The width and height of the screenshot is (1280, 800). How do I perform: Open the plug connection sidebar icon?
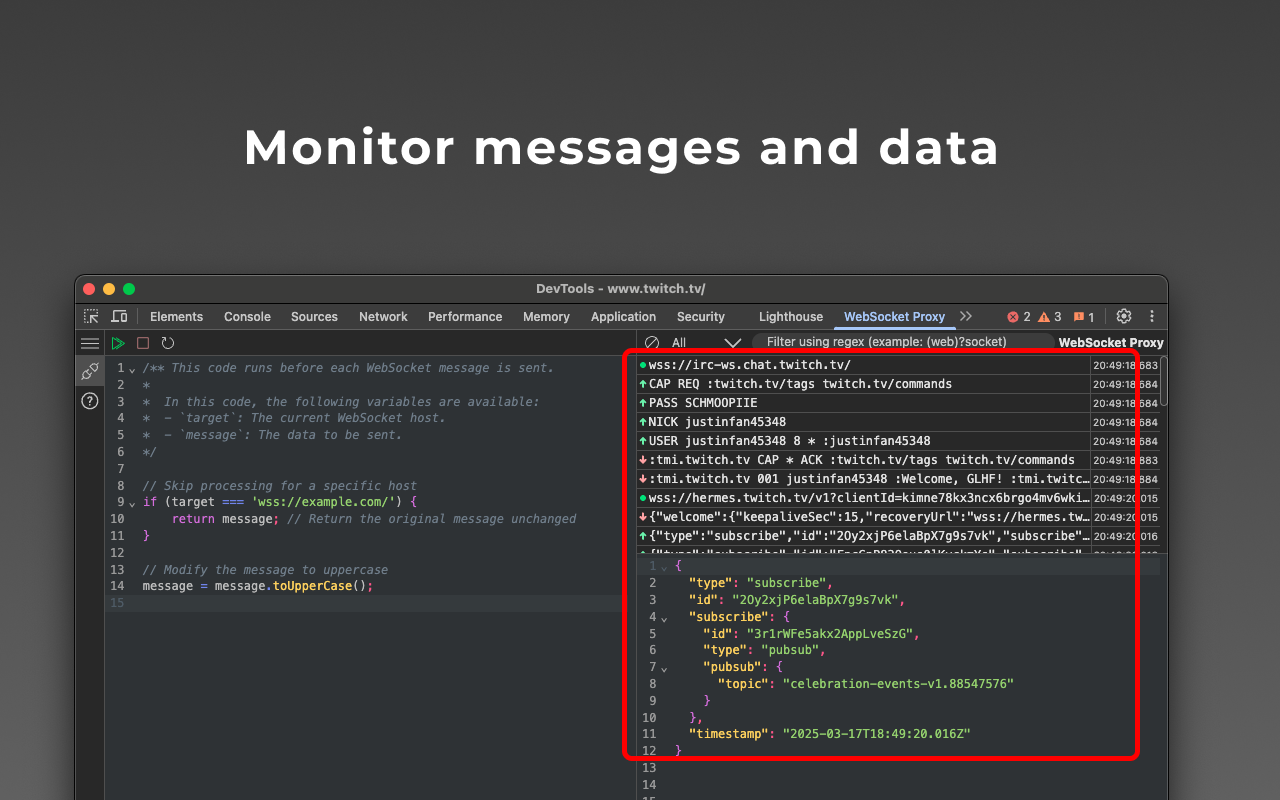90,371
